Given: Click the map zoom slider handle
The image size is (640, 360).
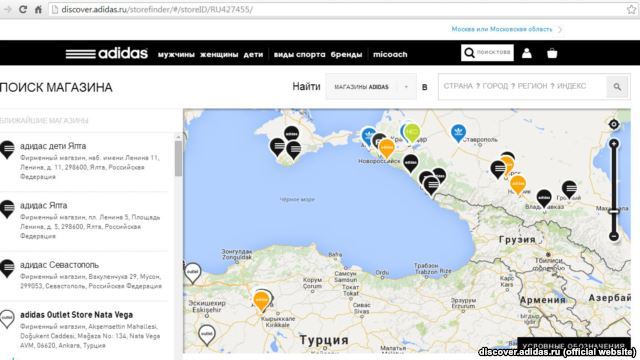Looking at the screenshot, I should pos(613,211).
